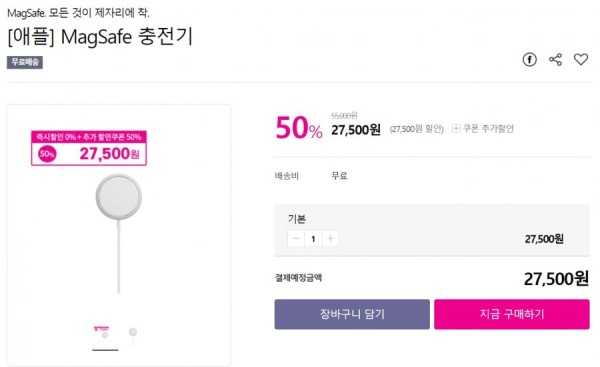Increase quantity with plus button
600x367 pixels.
pos(331,239)
